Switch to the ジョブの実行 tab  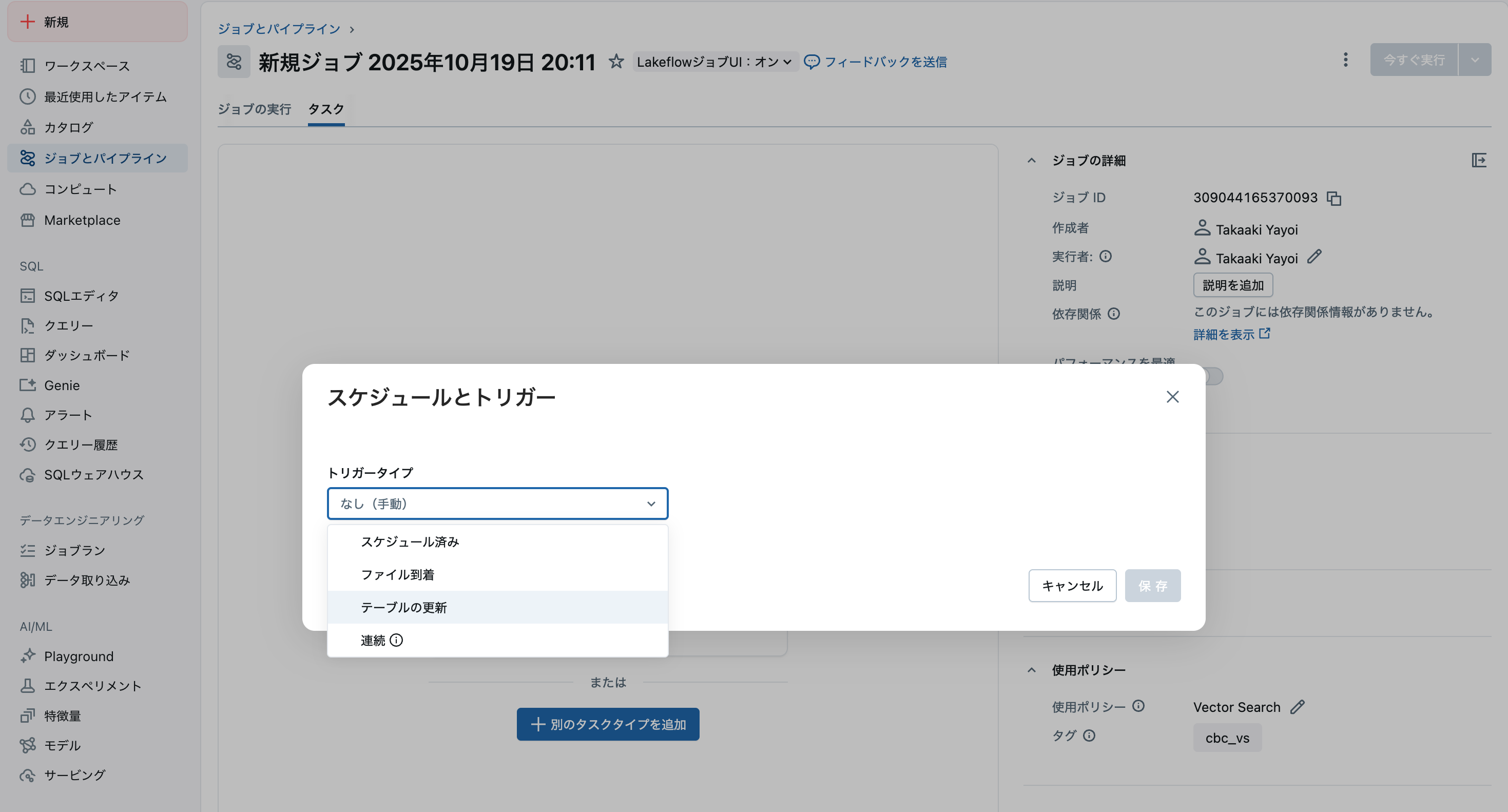coord(255,109)
